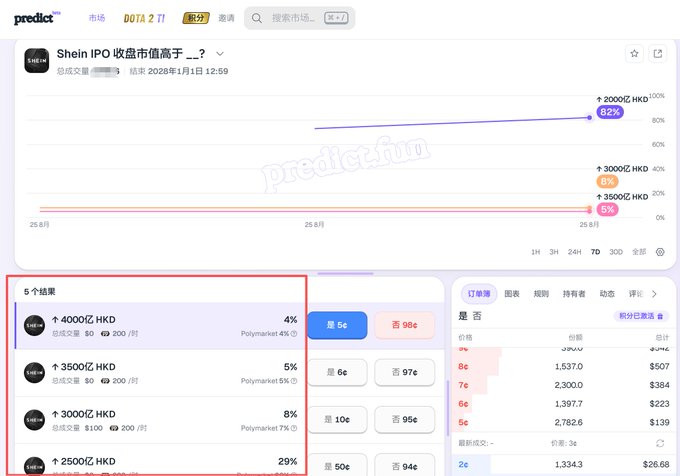Switch to the 规则 rules tab
The width and height of the screenshot is (680, 476).
pos(541,294)
